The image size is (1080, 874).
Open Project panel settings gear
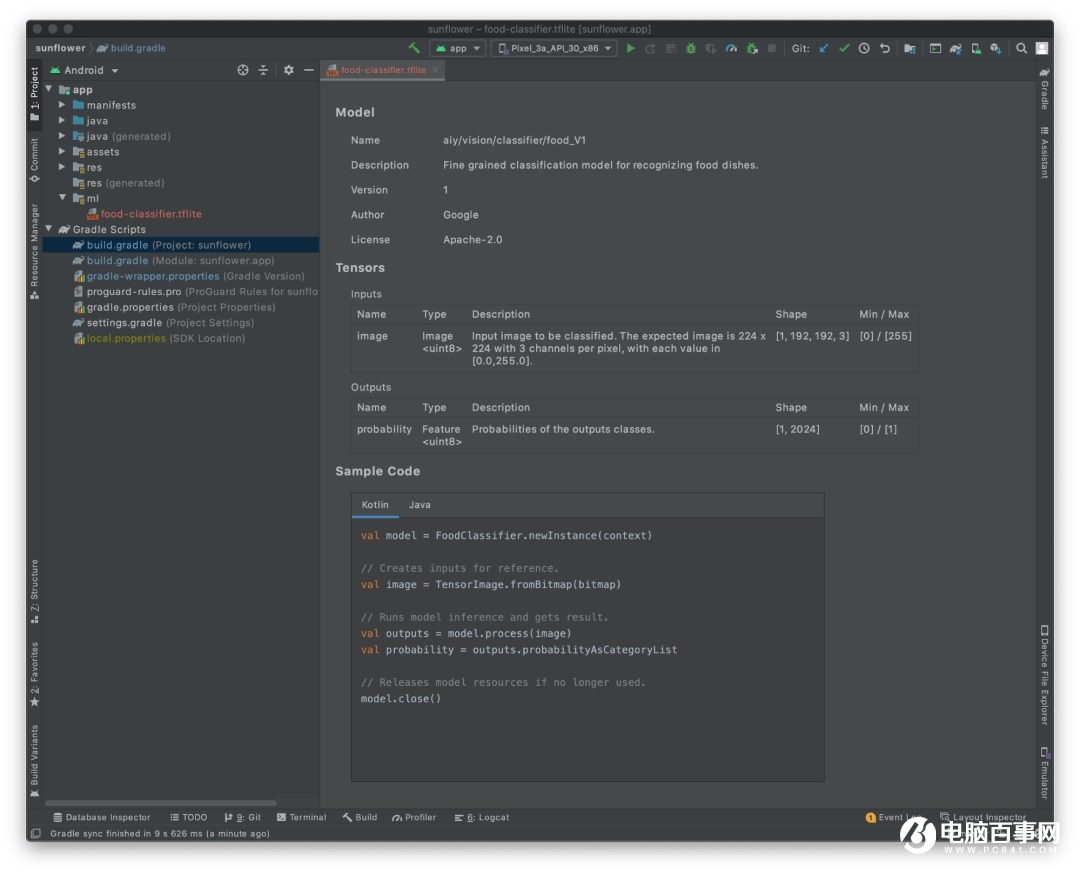coord(289,70)
